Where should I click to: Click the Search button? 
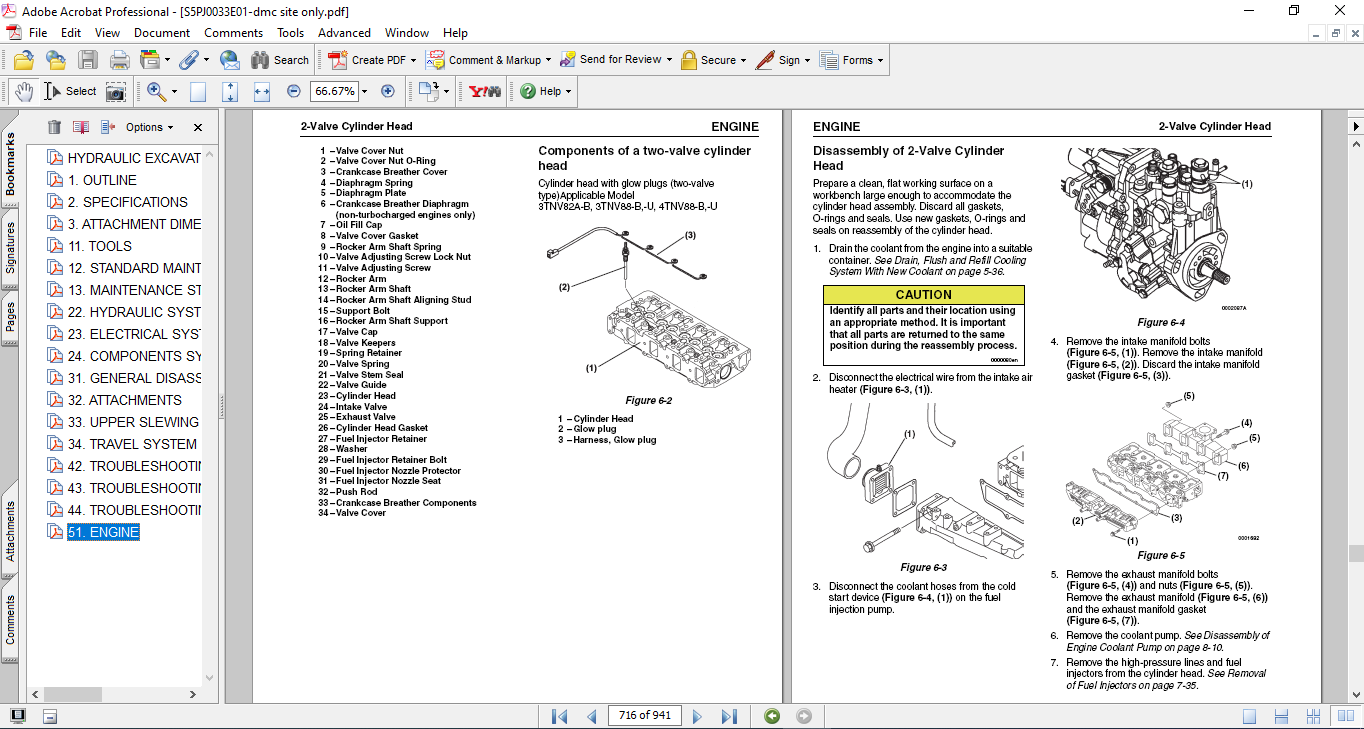point(280,60)
